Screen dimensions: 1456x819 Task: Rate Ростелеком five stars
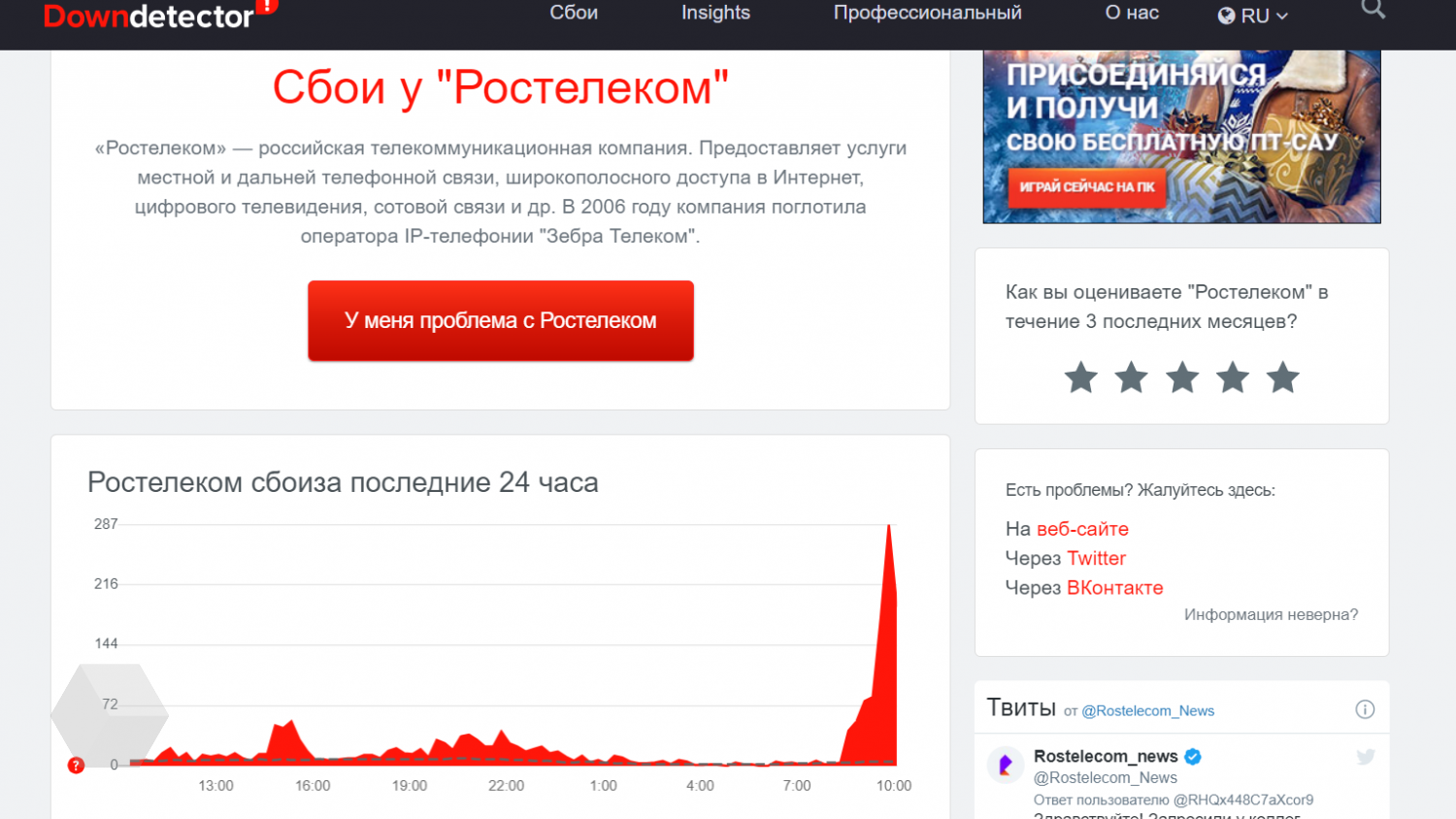coord(1282,377)
